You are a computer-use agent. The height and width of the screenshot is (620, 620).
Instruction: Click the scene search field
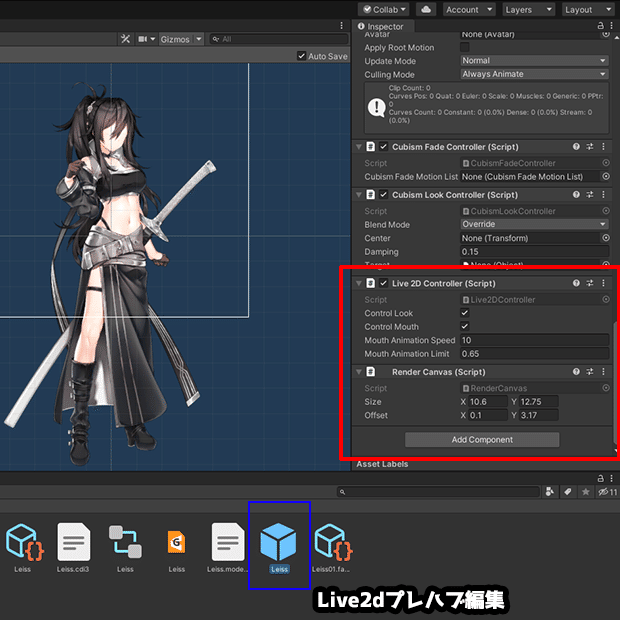(279, 39)
